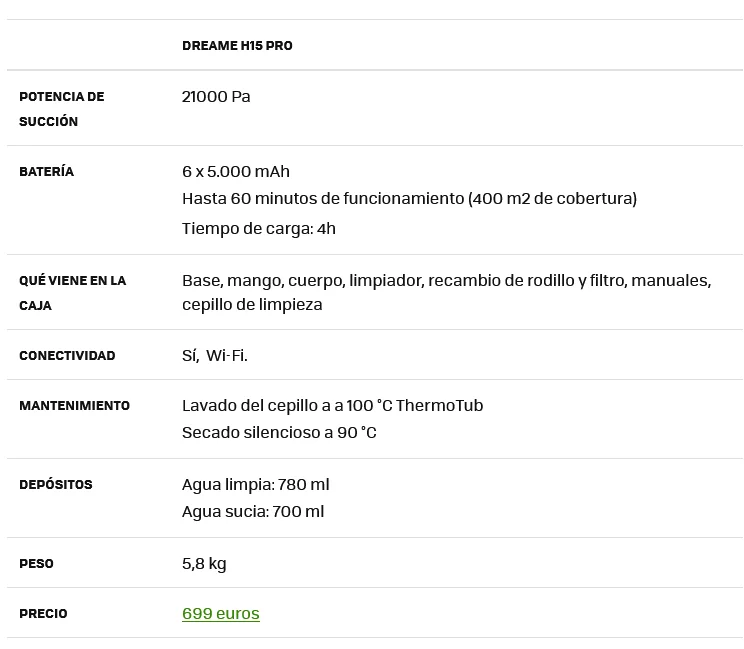Viewport: 744px width, 649px height.
Task: Click the Agua sucia: 700 ml text
Action: tap(252, 511)
